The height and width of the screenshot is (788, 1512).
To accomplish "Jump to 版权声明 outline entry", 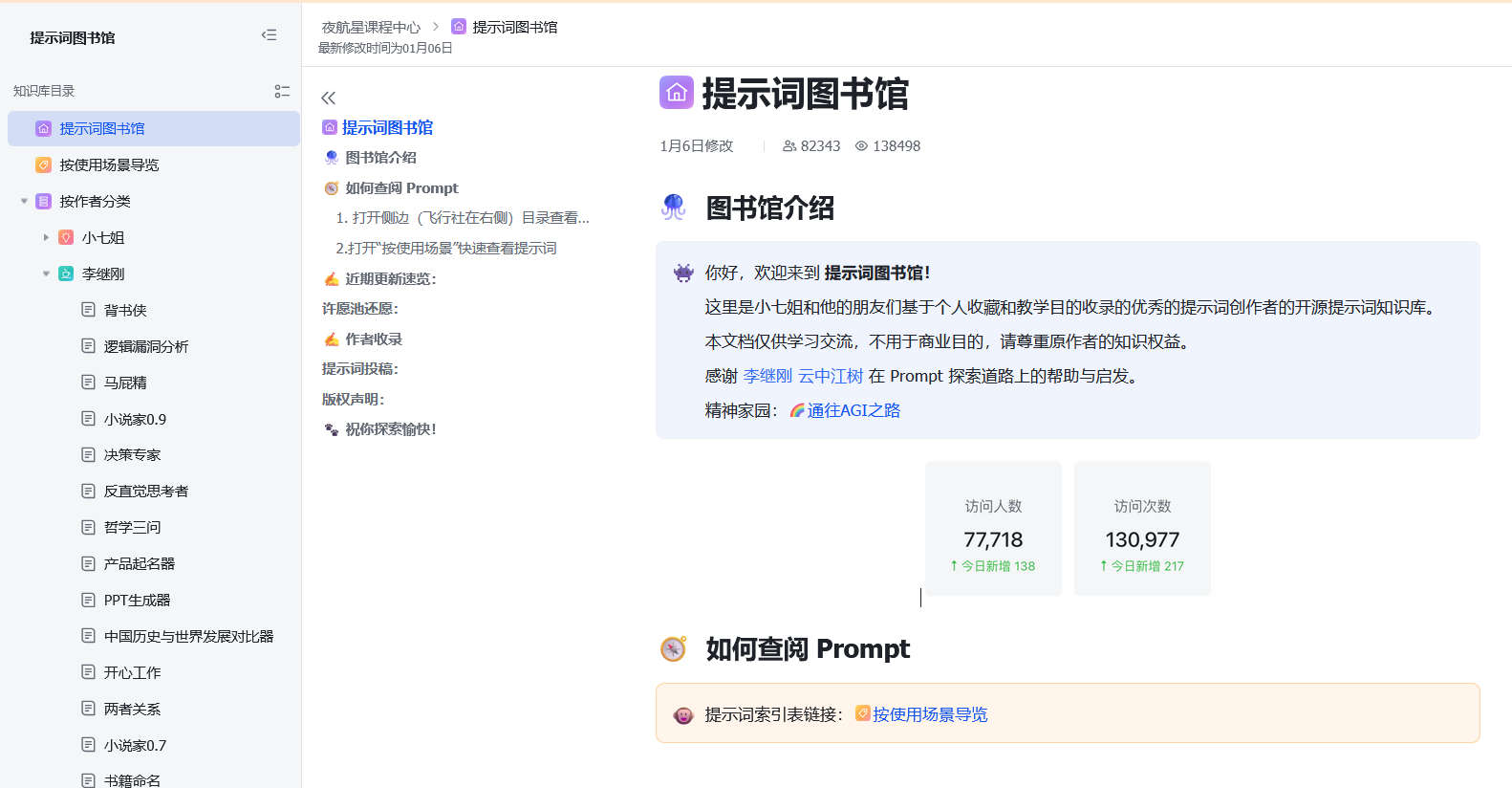I will tap(353, 399).
